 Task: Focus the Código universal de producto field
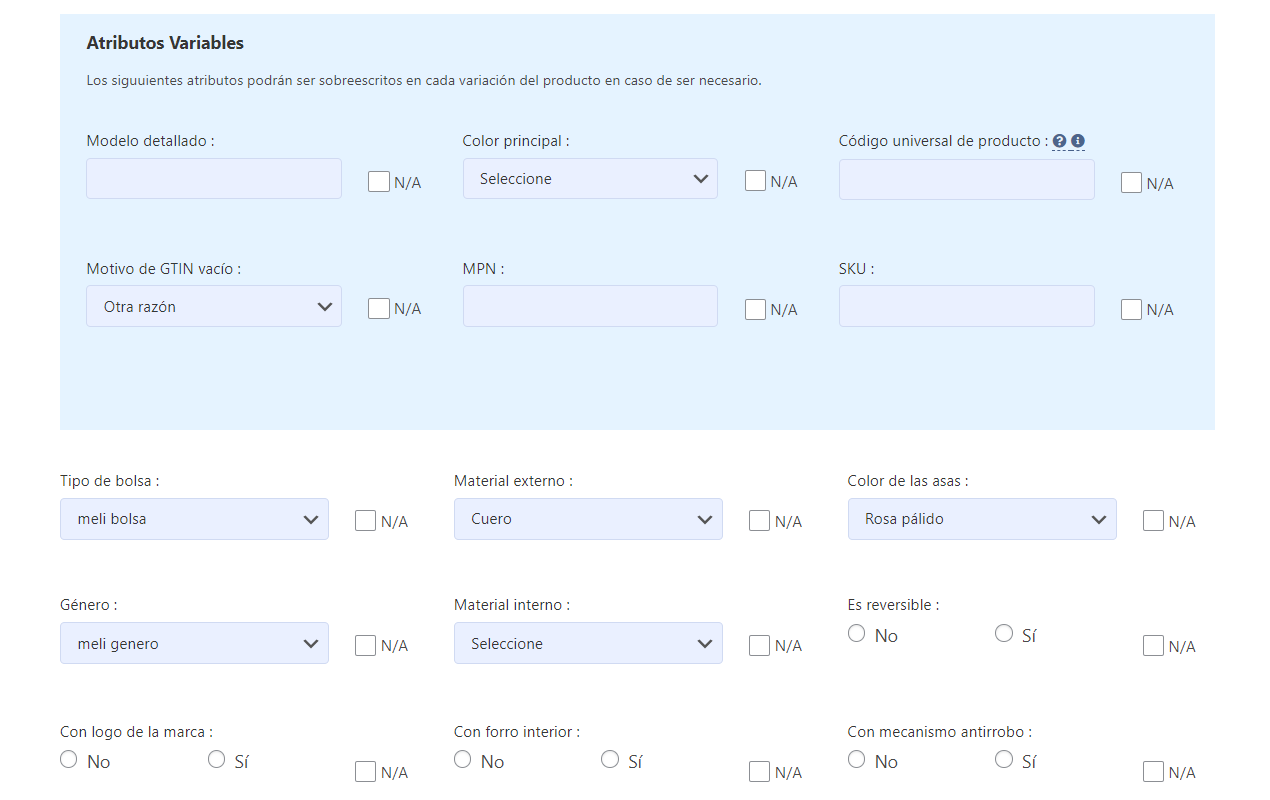[966, 180]
